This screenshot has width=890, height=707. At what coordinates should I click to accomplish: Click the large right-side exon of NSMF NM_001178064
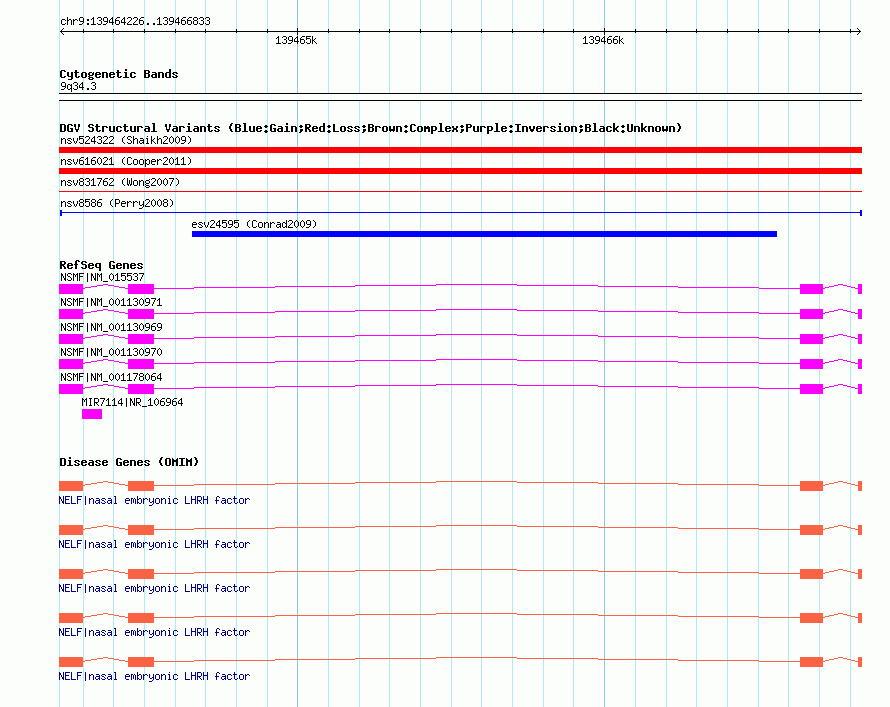[x=811, y=389]
